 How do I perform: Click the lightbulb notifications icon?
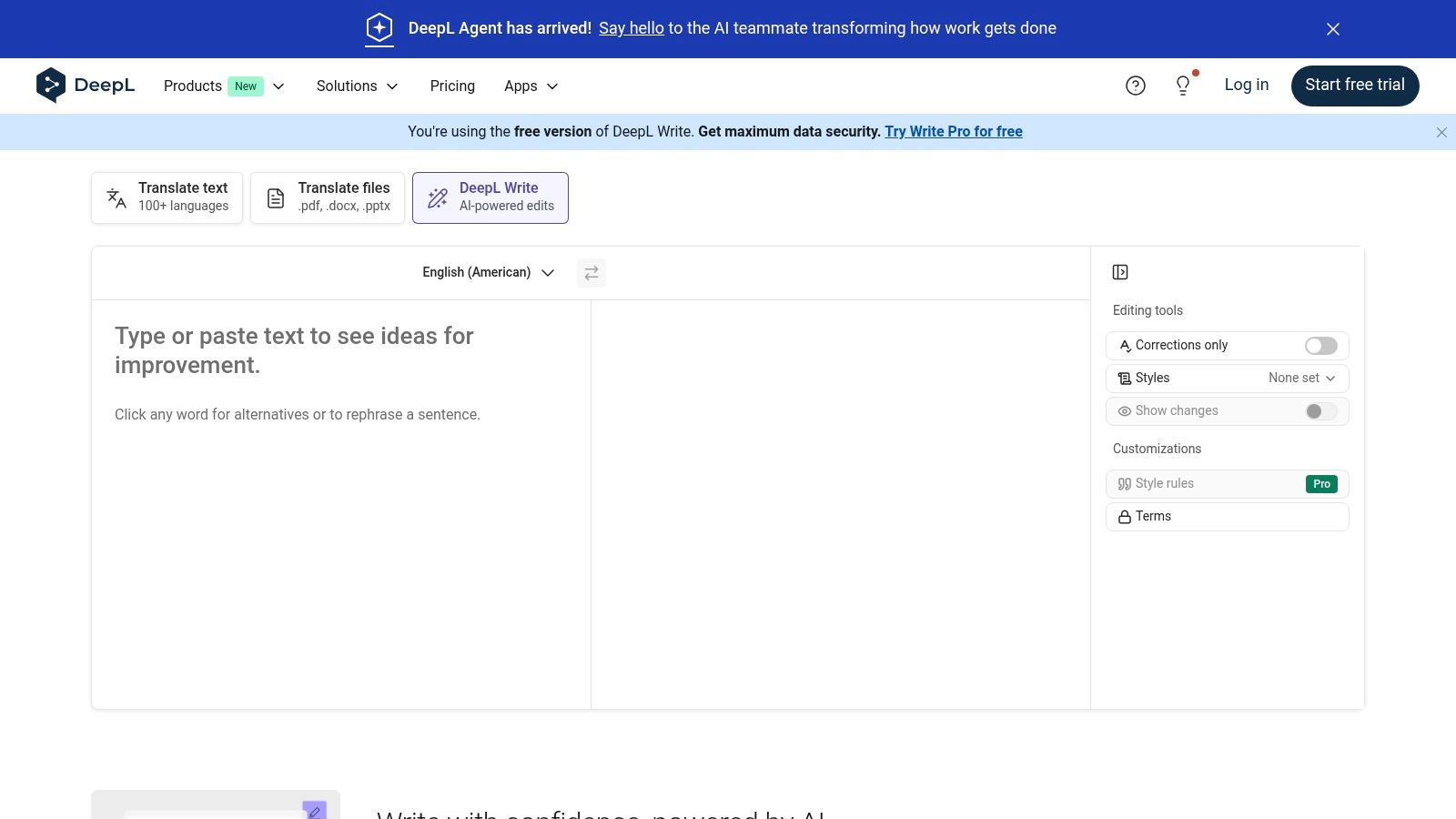pyautogui.click(x=1183, y=86)
